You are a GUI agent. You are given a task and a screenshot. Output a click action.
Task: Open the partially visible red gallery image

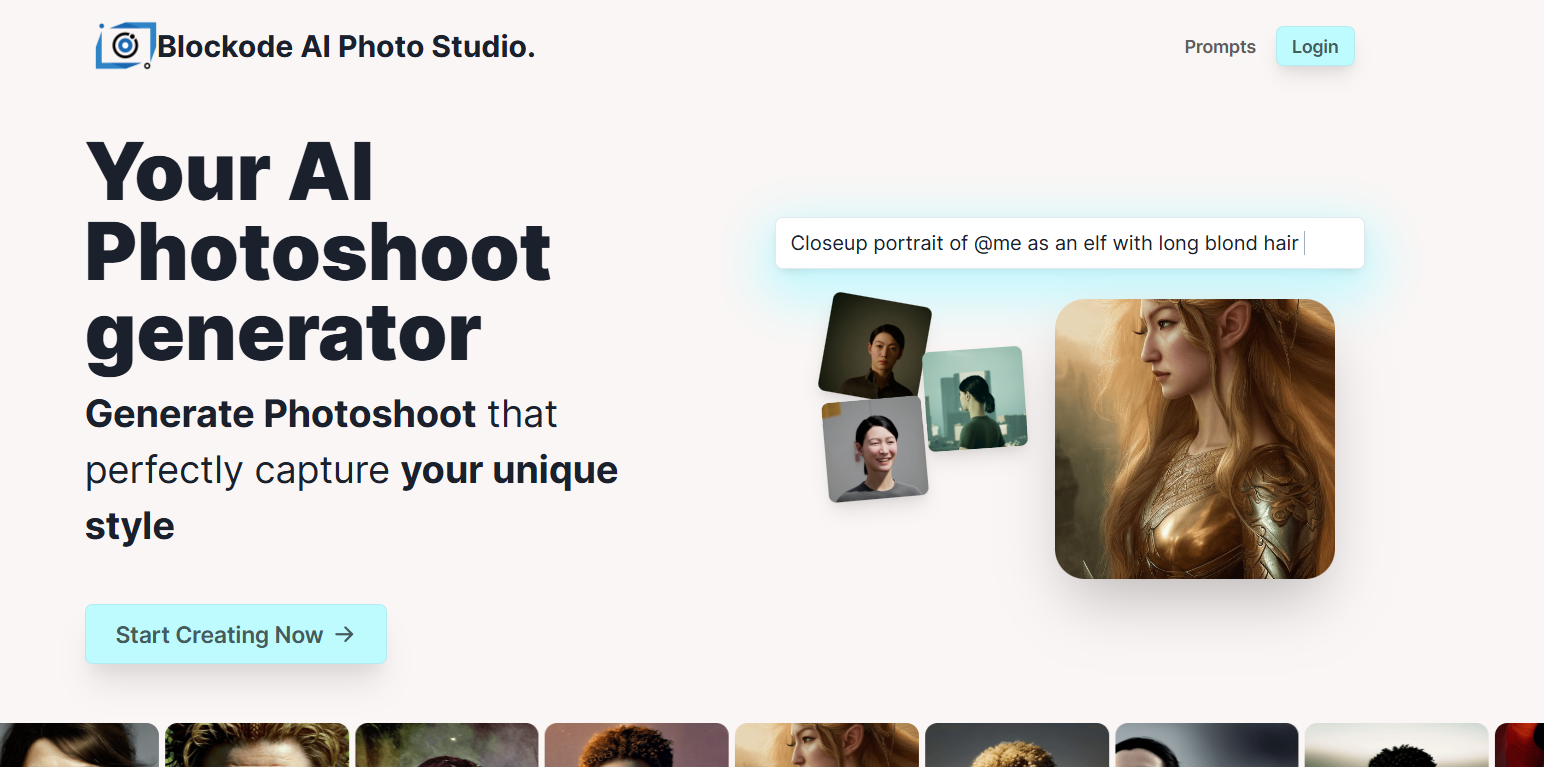pyautogui.click(x=1519, y=745)
